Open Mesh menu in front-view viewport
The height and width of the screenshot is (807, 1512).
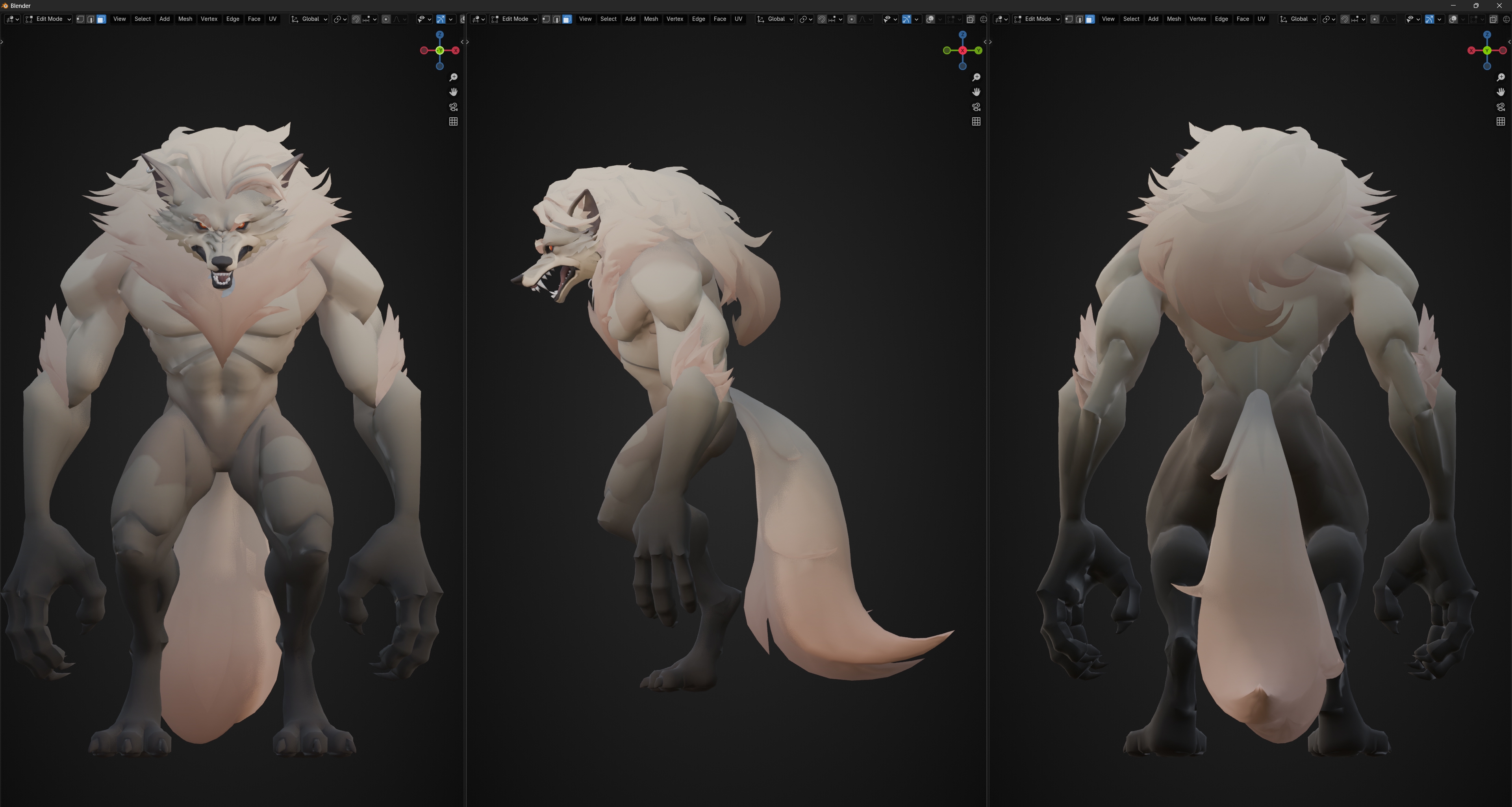point(185,19)
